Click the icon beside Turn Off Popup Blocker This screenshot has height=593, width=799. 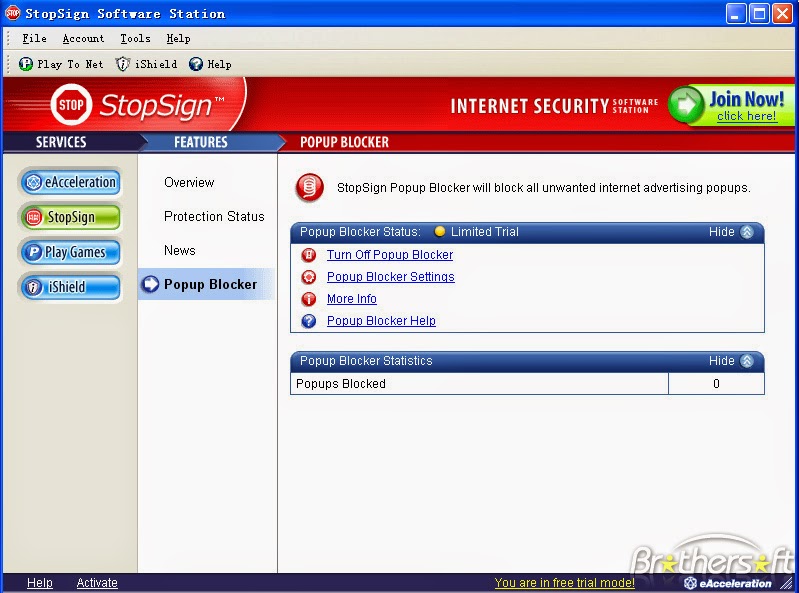pos(309,255)
